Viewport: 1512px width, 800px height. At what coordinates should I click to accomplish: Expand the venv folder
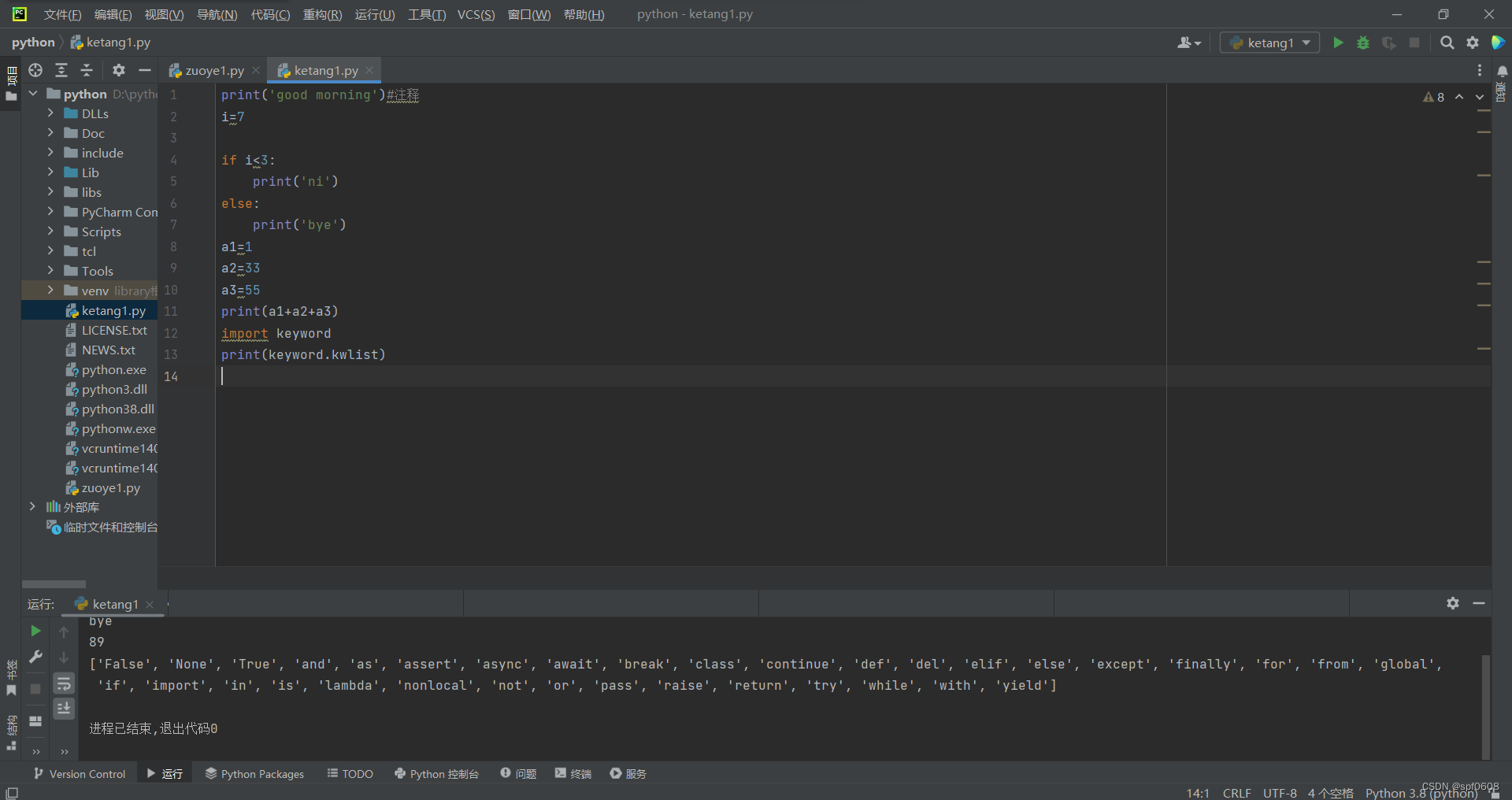click(50, 290)
